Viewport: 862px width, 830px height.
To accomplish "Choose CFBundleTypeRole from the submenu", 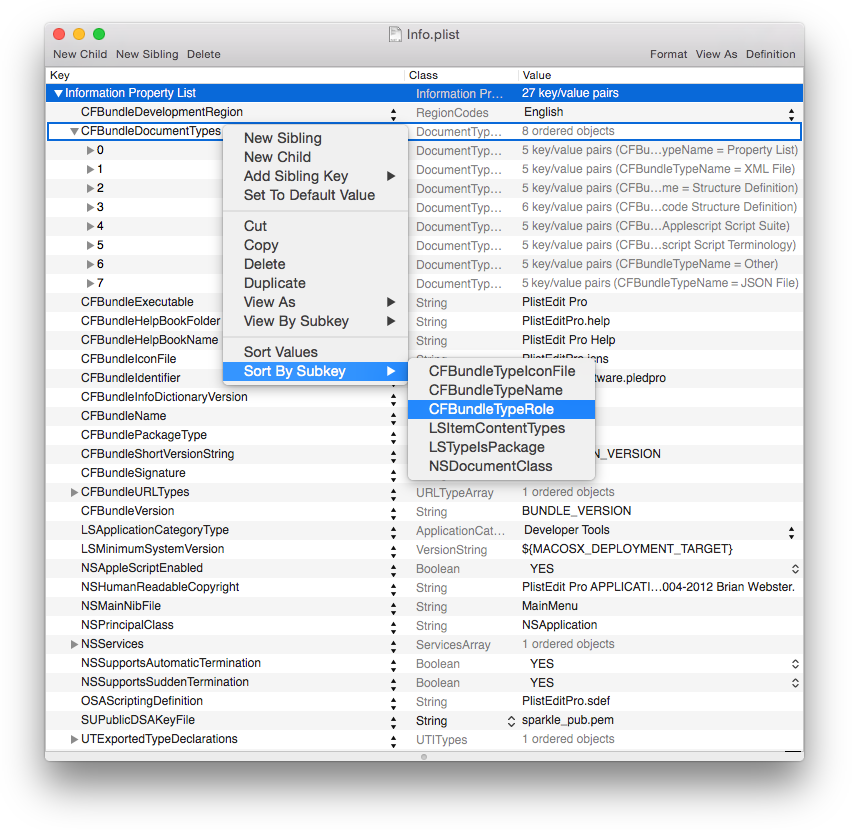I will [491, 409].
